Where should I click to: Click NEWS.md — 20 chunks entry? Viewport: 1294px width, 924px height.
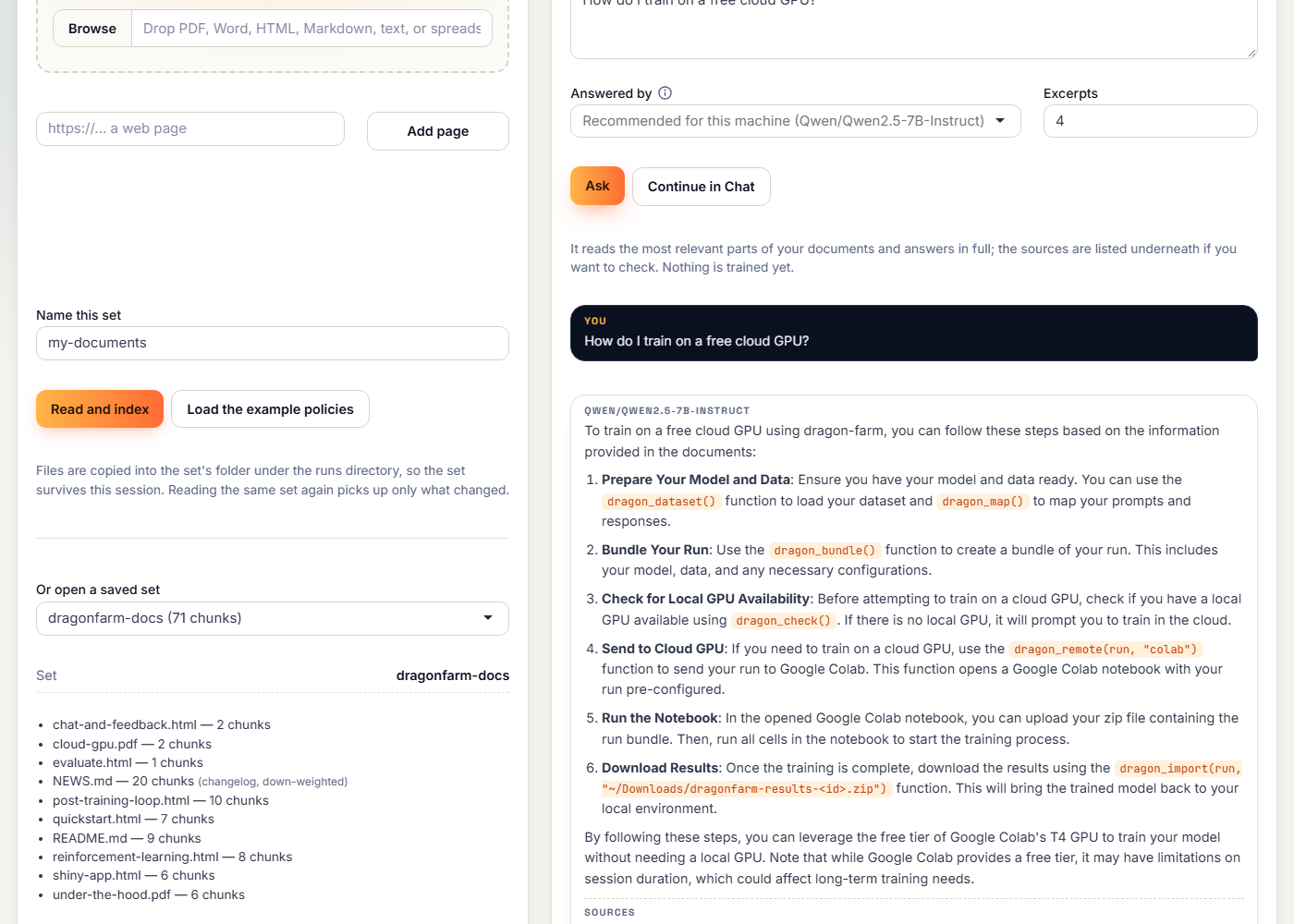tap(200, 781)
